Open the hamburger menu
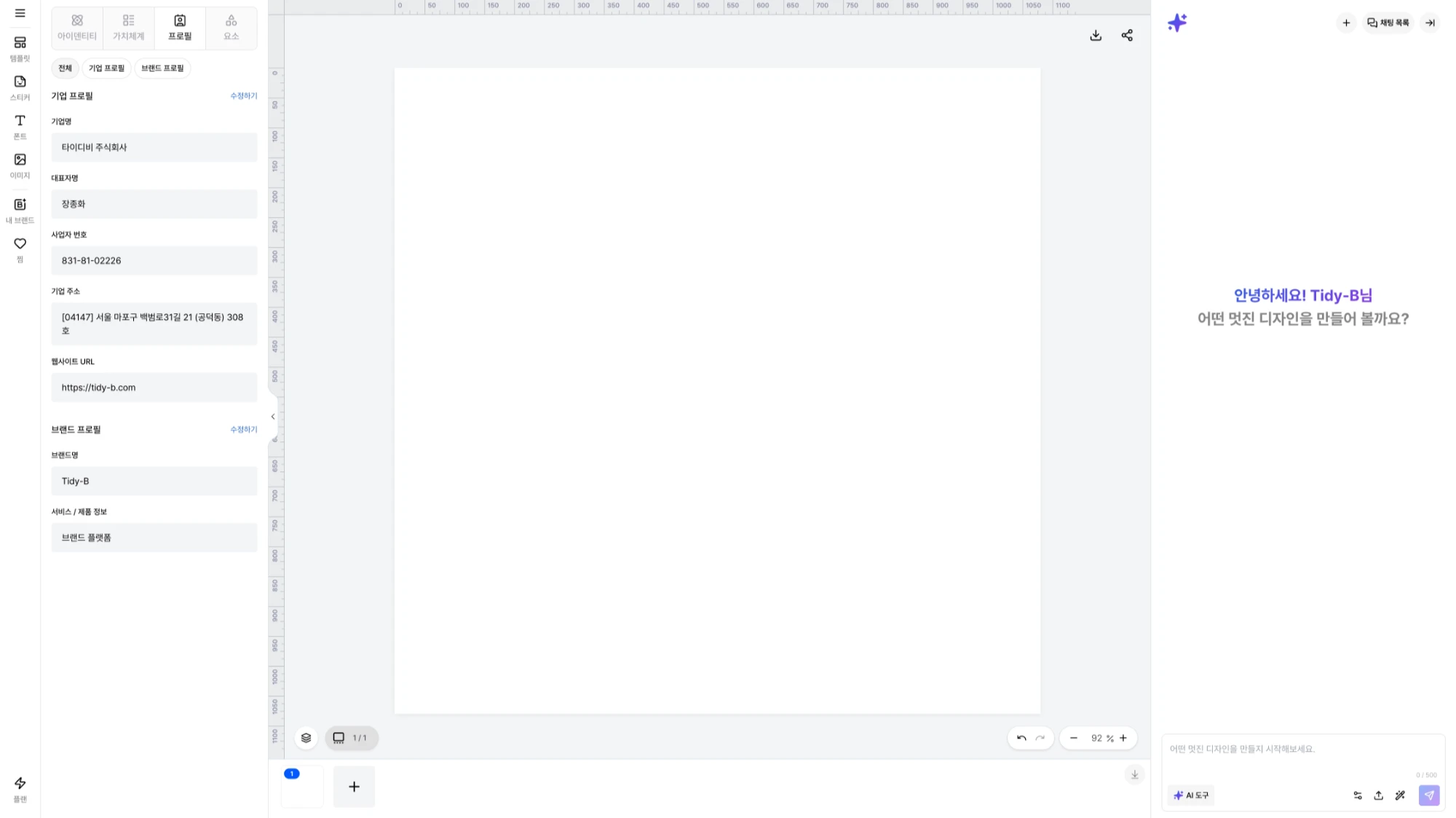This screenshot has width=1456, height=818. (x=20, y=13)
